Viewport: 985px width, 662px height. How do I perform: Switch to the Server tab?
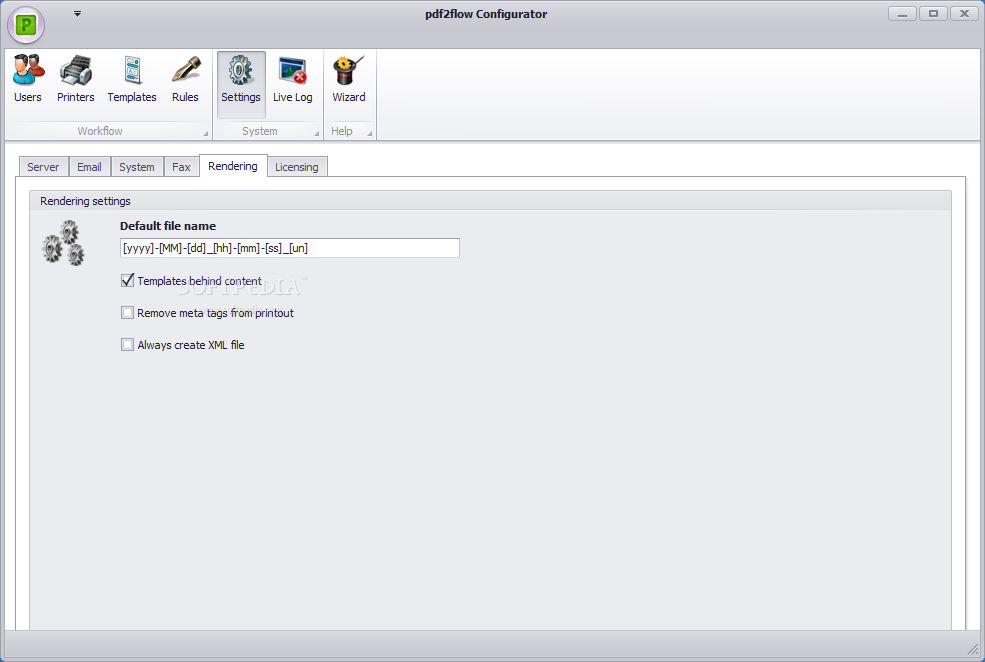(x=43, y=167)
